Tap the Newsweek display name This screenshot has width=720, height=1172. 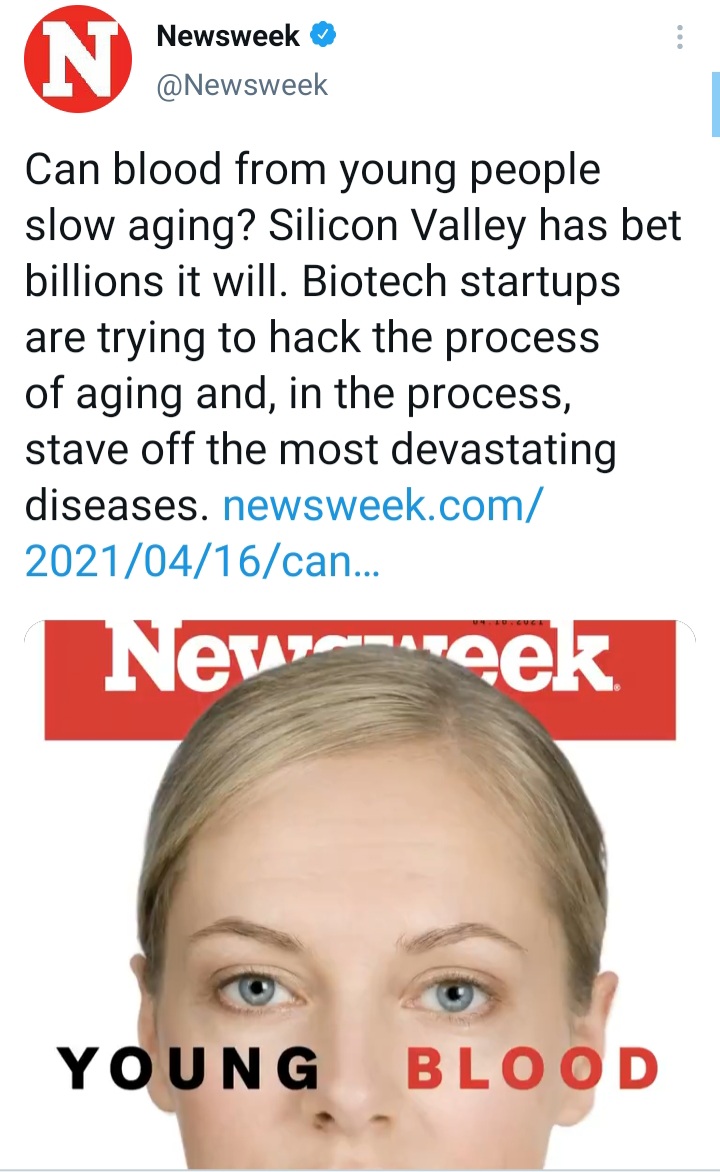228,35
